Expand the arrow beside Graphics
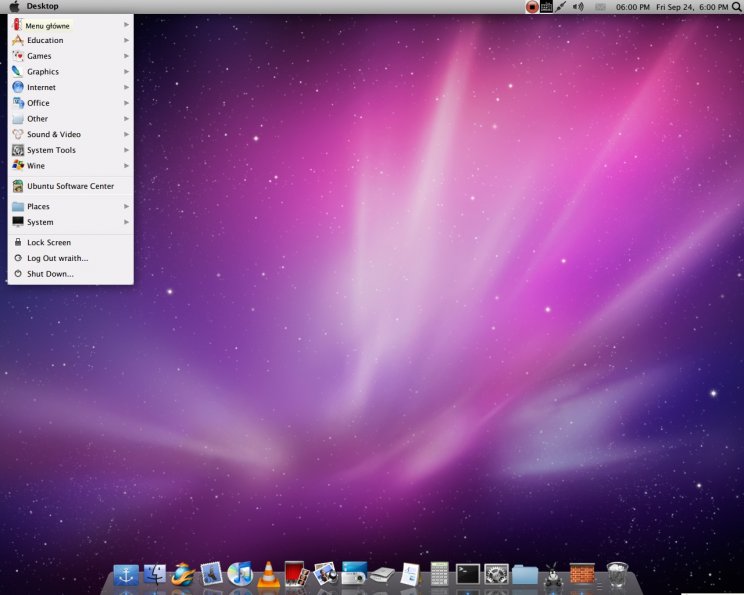This screenshot has height=595, width=744. [126, 72]
